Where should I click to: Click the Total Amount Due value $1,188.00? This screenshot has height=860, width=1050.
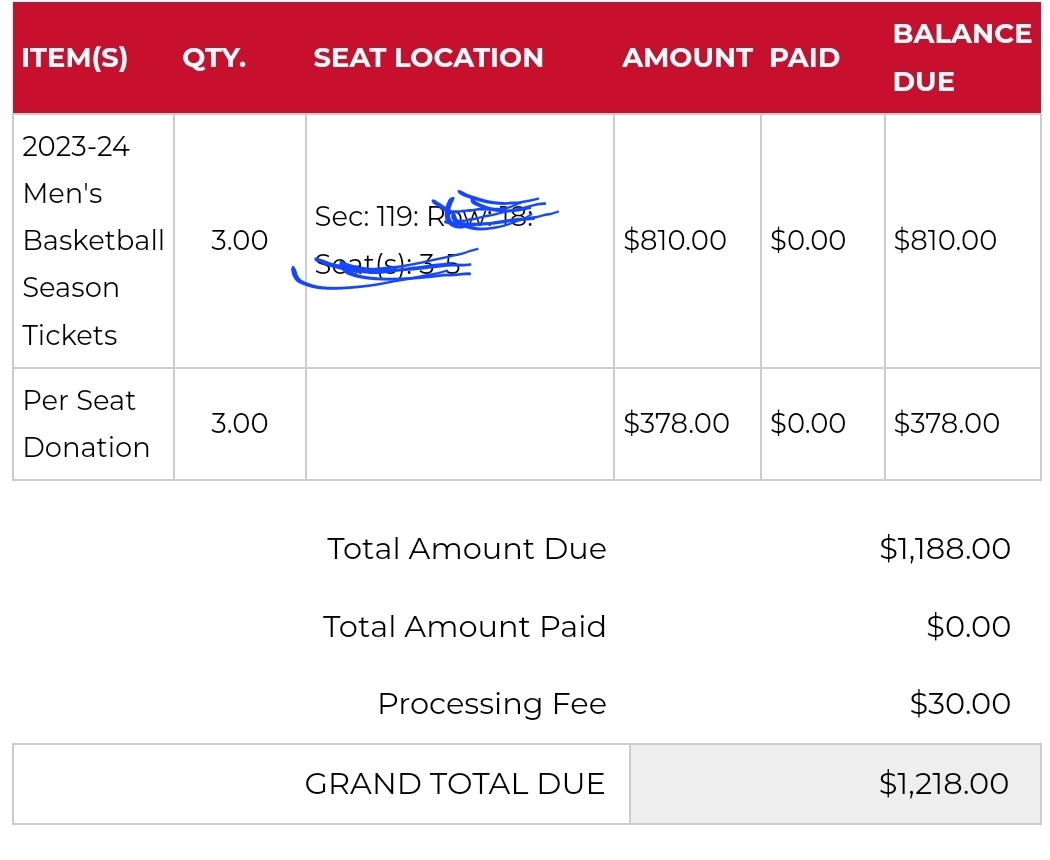pos(945,549)
